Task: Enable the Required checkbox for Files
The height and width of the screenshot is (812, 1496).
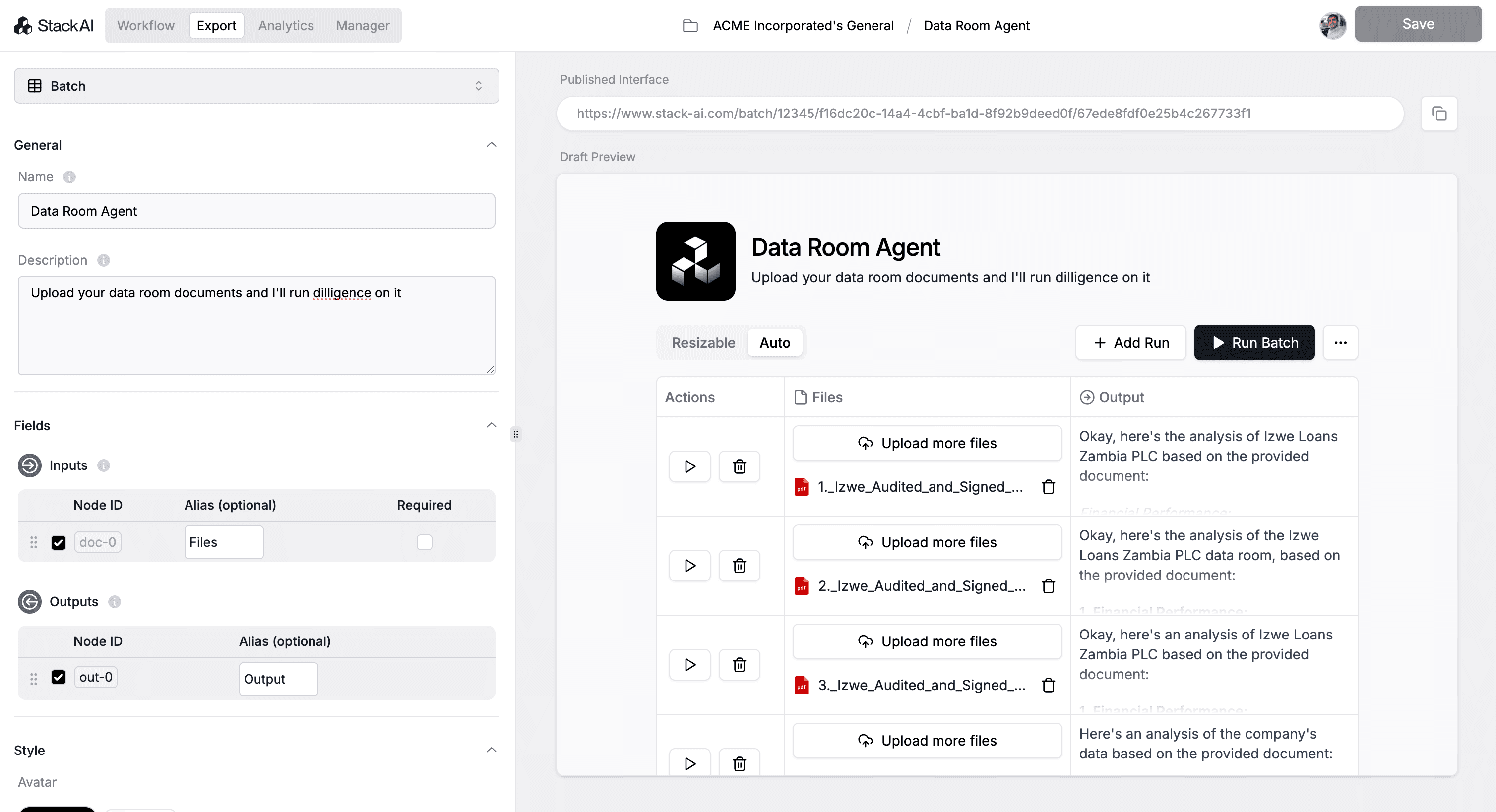Action: coord(425,542)
